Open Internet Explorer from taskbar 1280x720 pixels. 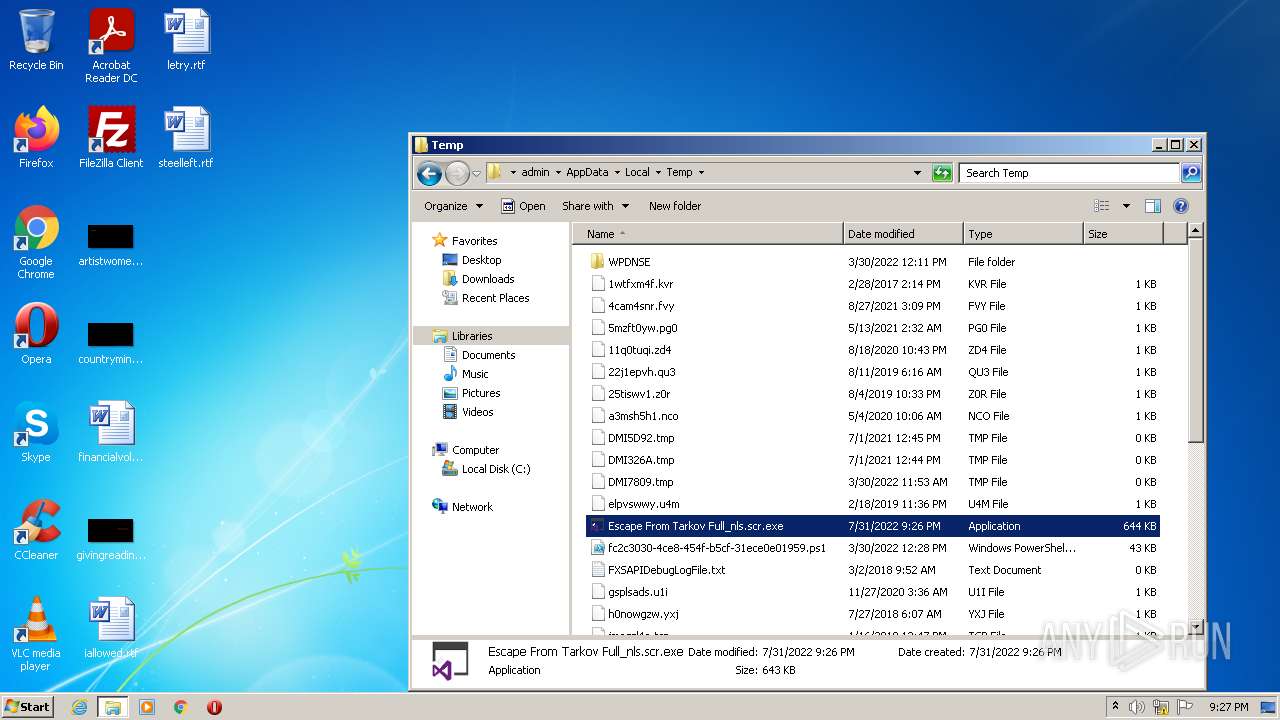[80, 707]
